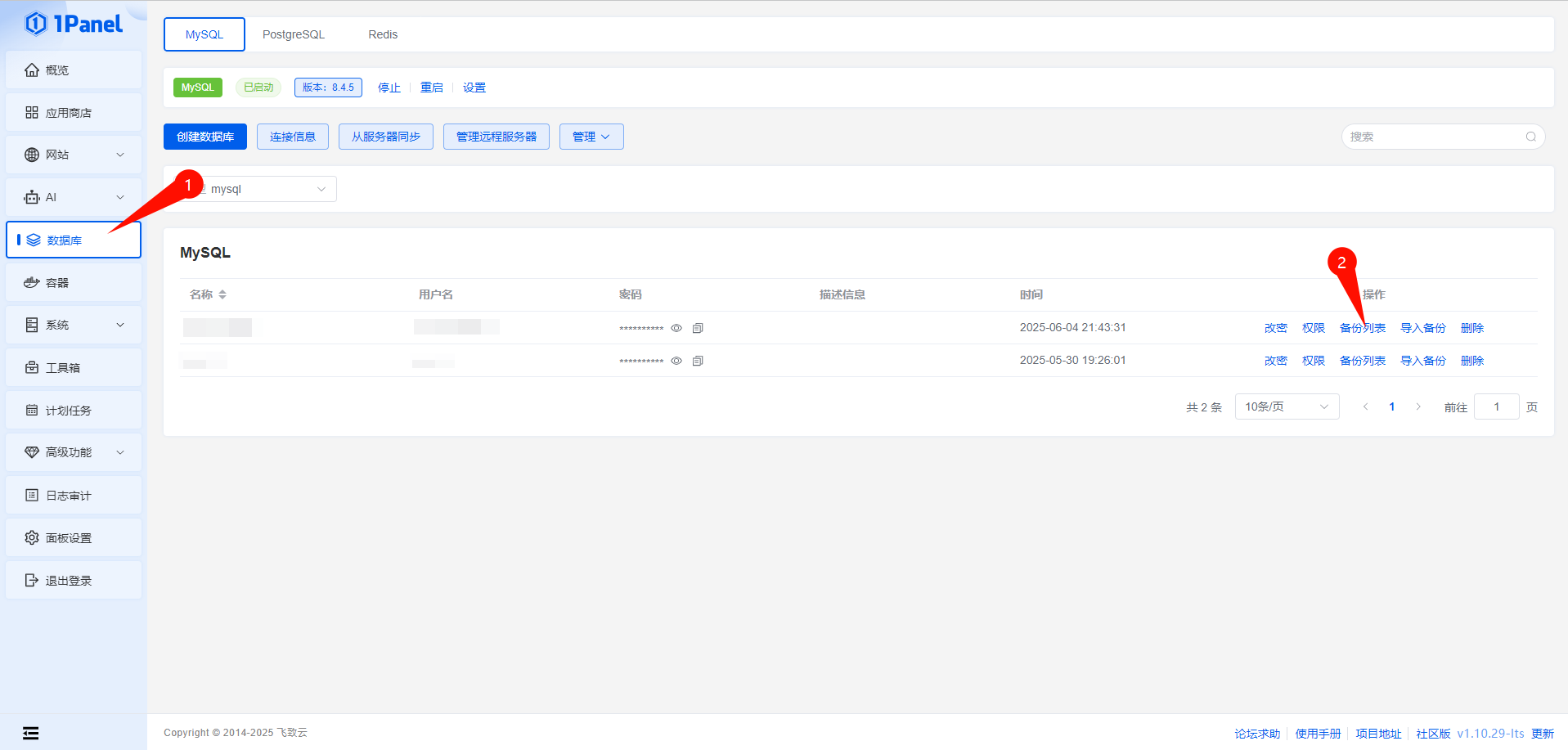Click the search magnifier icon
The image size is (1568, 750).
tap(1530, 137)
